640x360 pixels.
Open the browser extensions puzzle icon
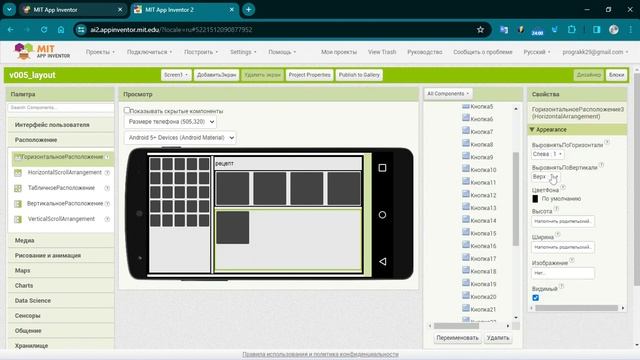click(x=572, y=29)
